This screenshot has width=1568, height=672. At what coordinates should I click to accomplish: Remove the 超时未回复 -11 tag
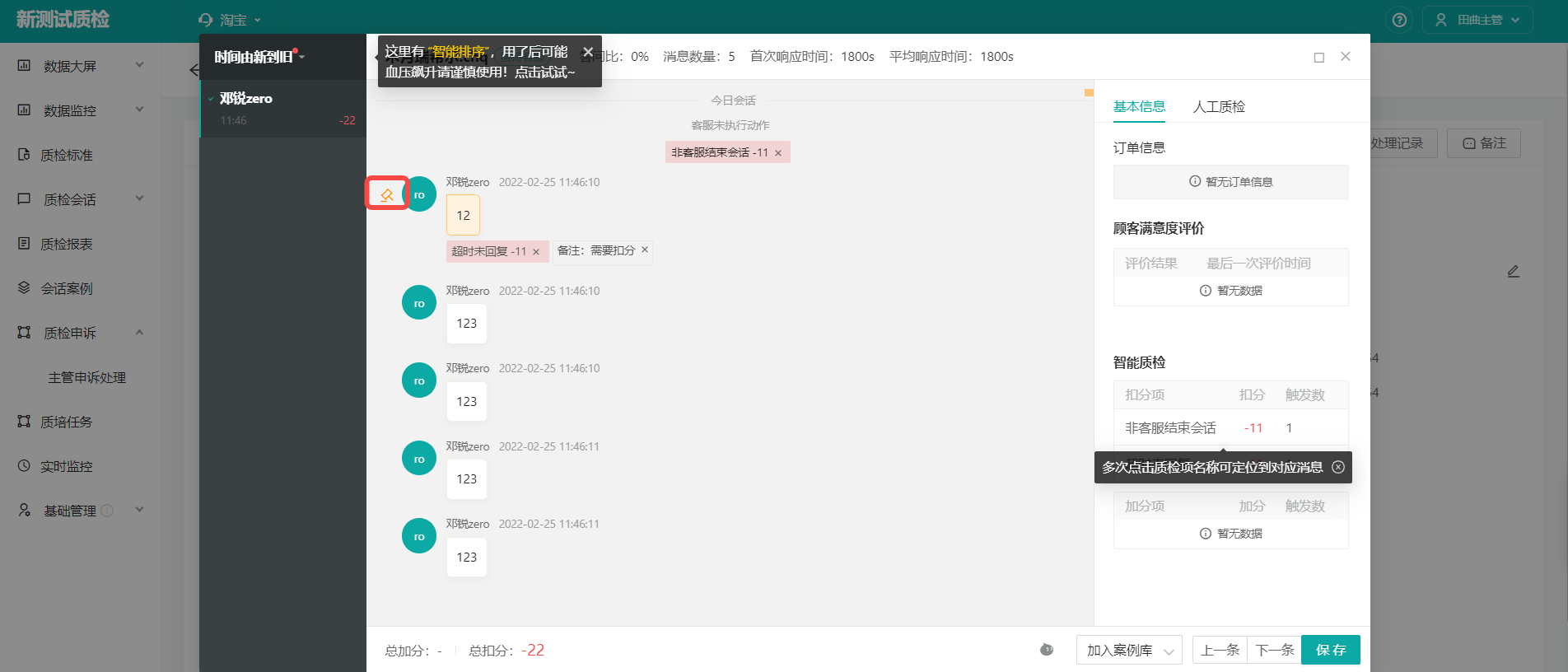[536, 252]
